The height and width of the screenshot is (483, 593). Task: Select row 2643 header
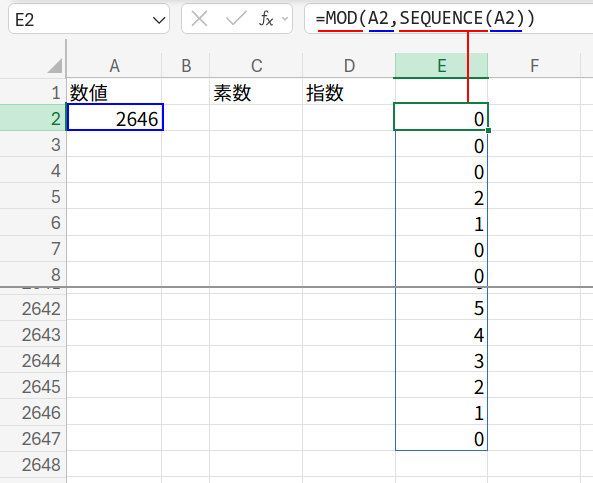33,334
